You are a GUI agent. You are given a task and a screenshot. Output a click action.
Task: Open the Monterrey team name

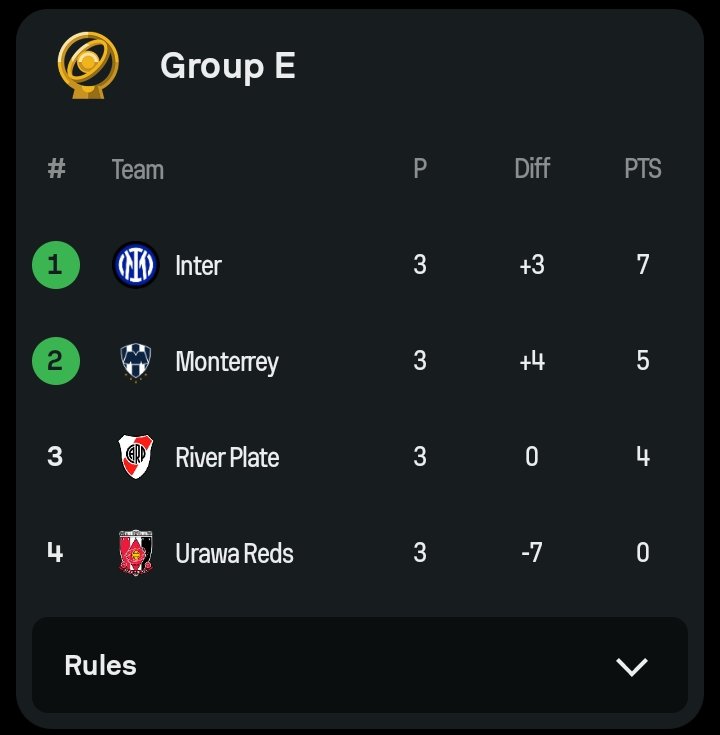(x=227, y=362)
